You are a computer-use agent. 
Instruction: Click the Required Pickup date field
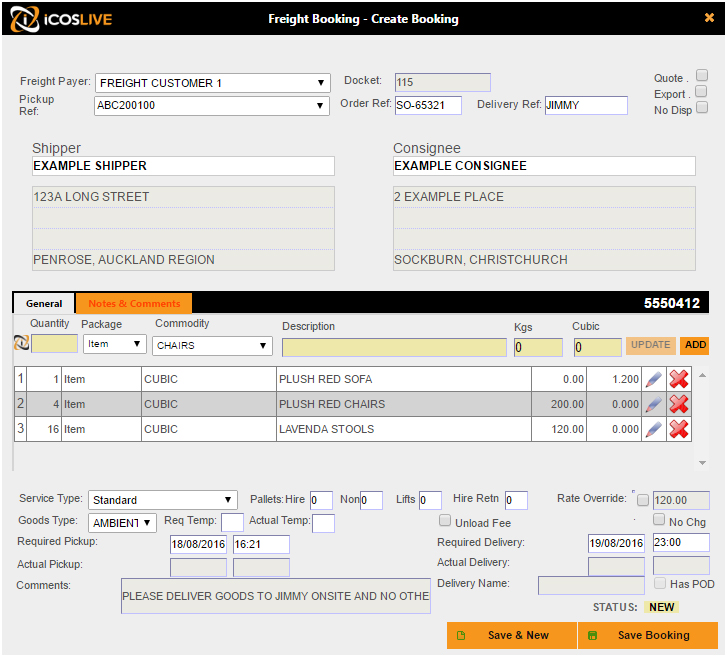pyautogui.click(x=198, y=544)
